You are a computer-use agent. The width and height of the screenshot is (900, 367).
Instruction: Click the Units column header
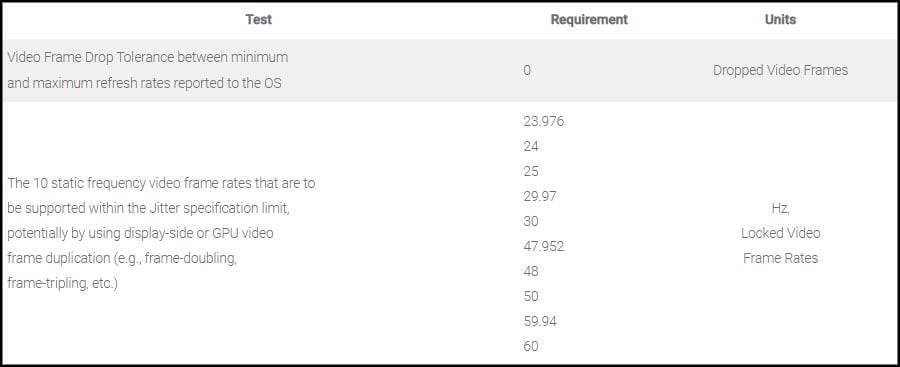tap(780, 20)
